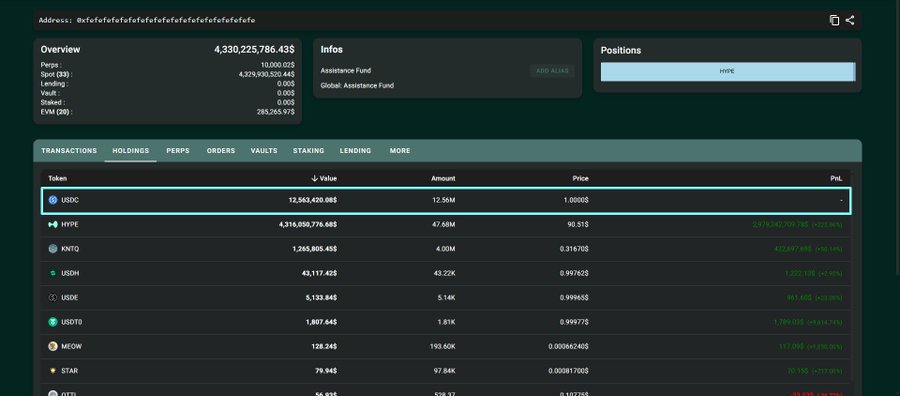Click the MEOW token icon
This screenshot has width=900, height=396.
(x=53, y=347)
